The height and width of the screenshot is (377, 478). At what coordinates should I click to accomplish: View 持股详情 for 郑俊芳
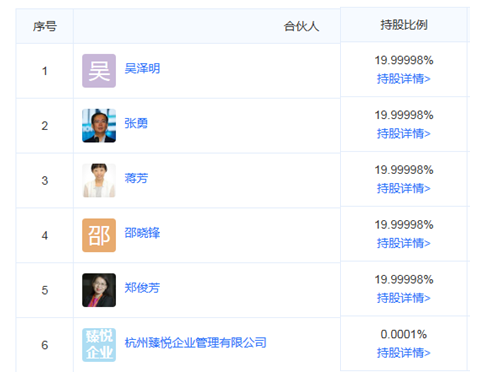pos(404,298)
